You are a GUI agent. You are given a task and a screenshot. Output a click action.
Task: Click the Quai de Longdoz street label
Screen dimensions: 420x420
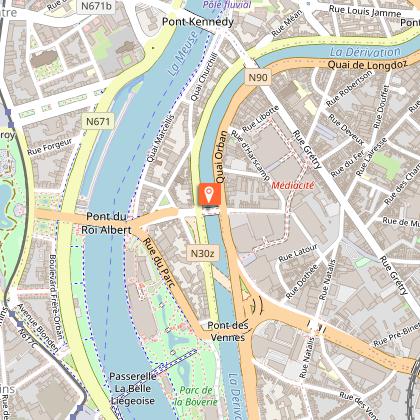click(367, 64)
